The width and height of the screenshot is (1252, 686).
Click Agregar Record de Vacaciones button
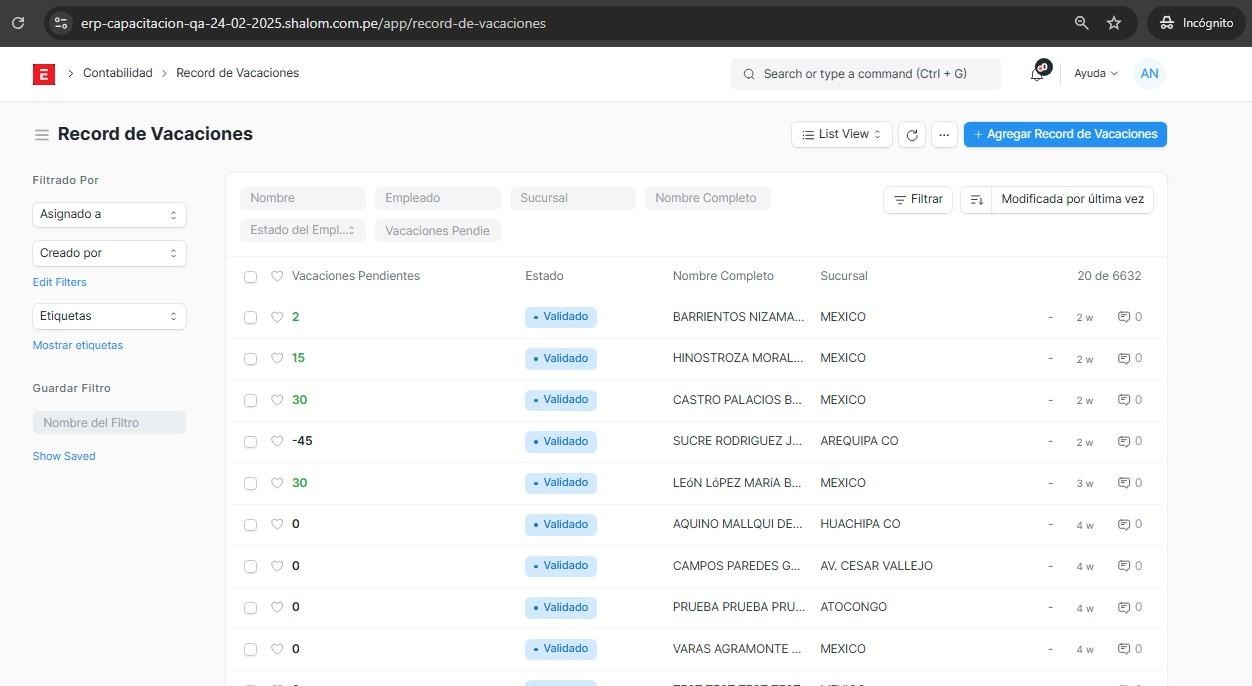pos(1064,134)
